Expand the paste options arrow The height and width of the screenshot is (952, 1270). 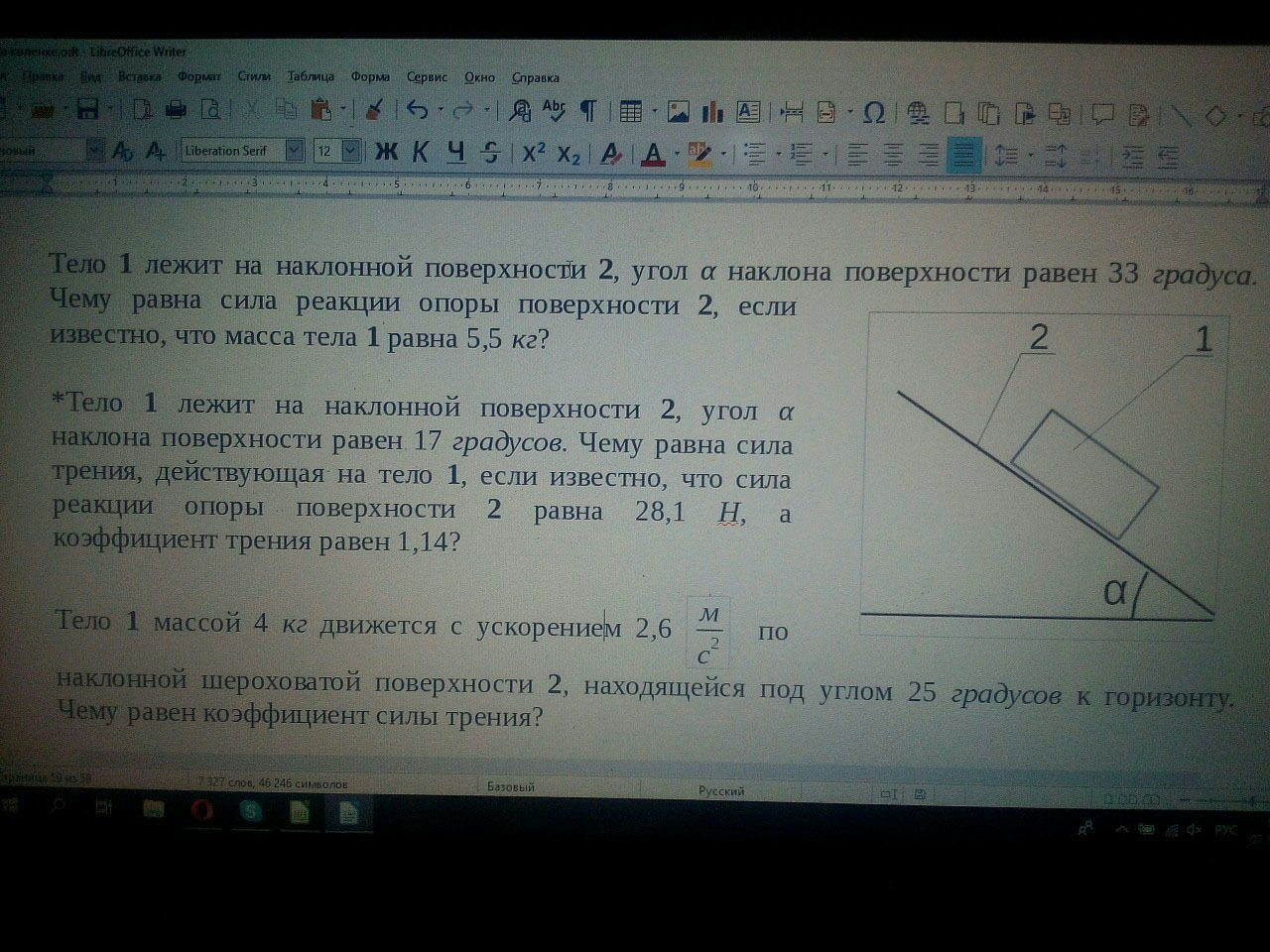[343, 110]
